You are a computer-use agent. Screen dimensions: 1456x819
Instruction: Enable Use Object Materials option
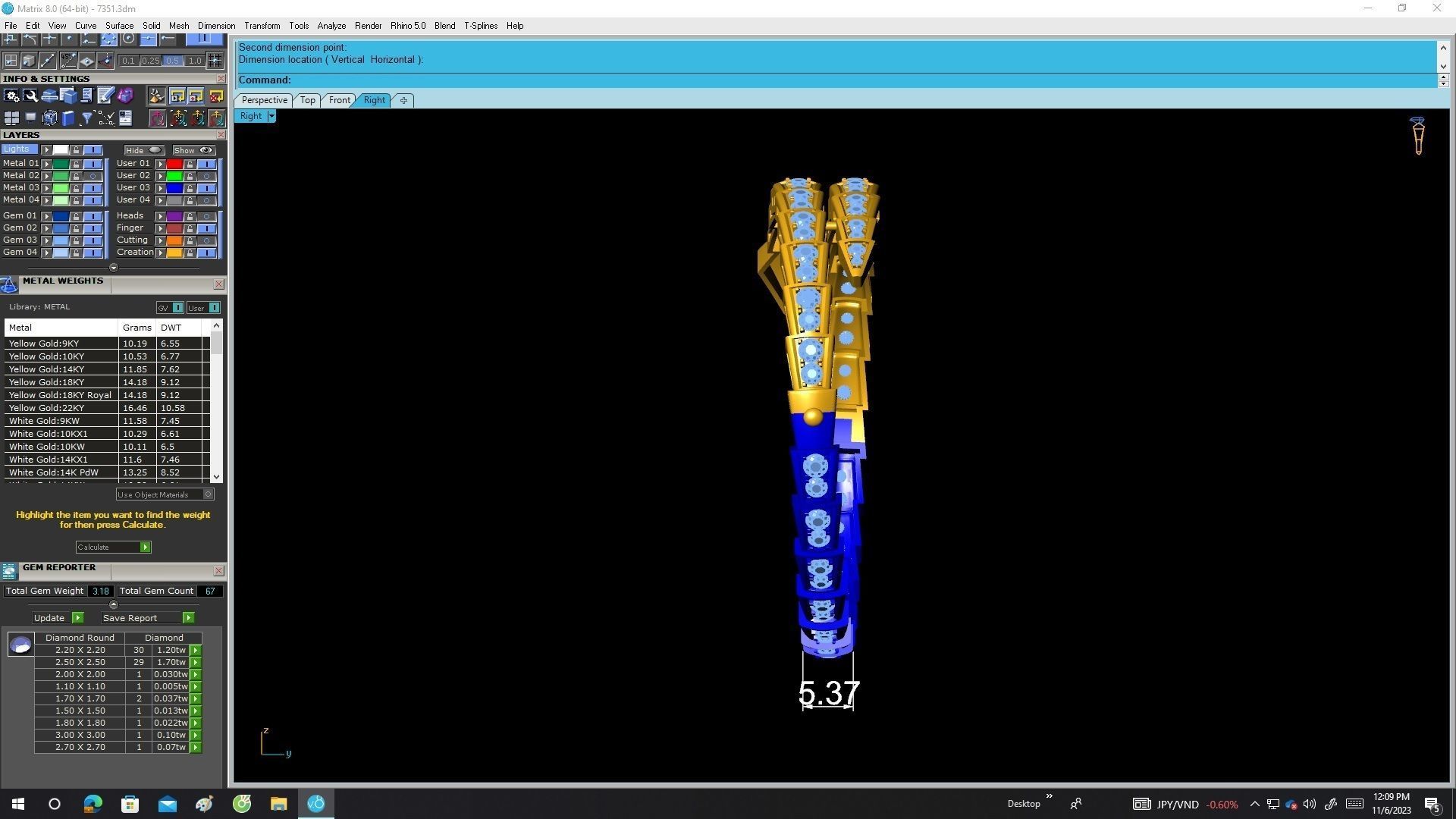tap(209, 494)
